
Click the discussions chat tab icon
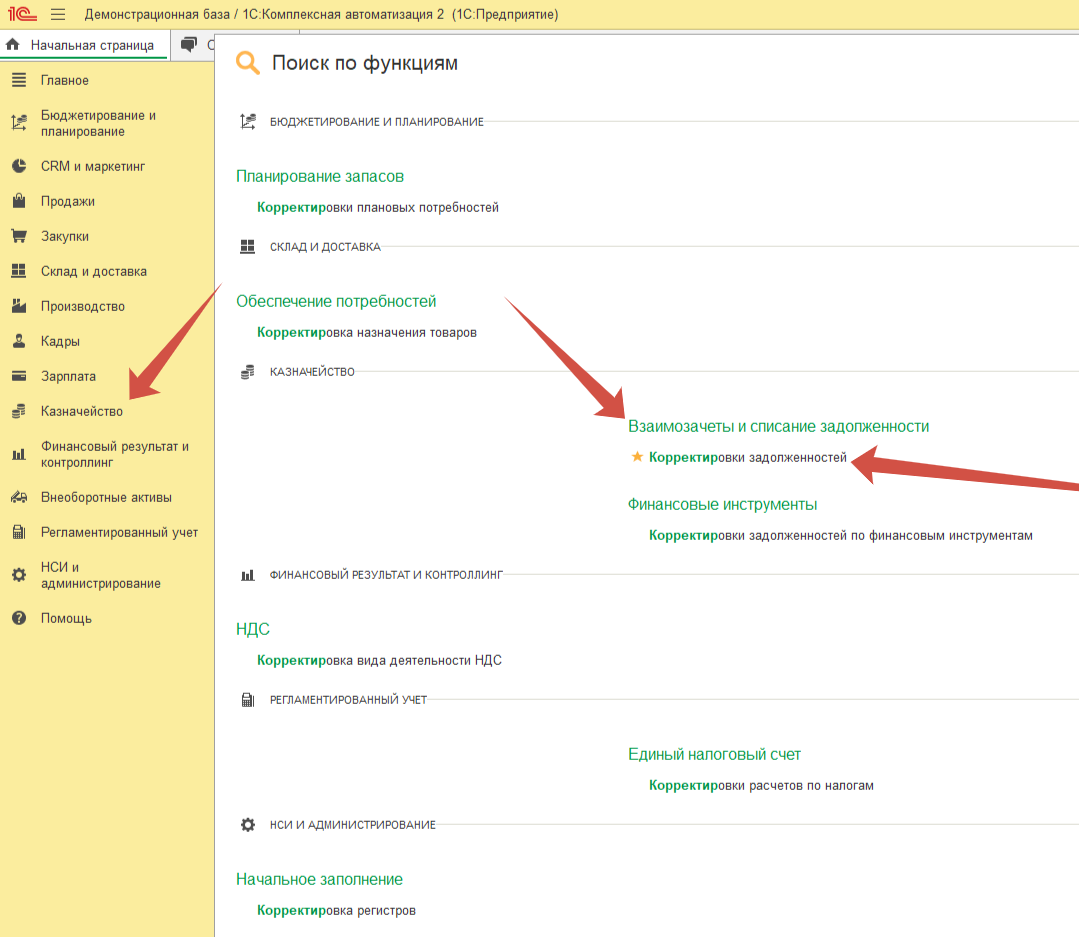pyautogui.click(x=189, y=44)
